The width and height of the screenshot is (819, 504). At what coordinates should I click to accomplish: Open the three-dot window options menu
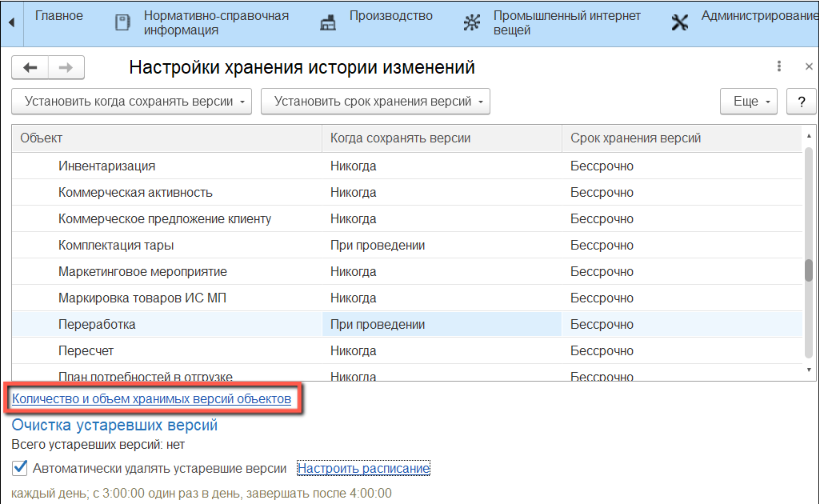pos(779,67)
